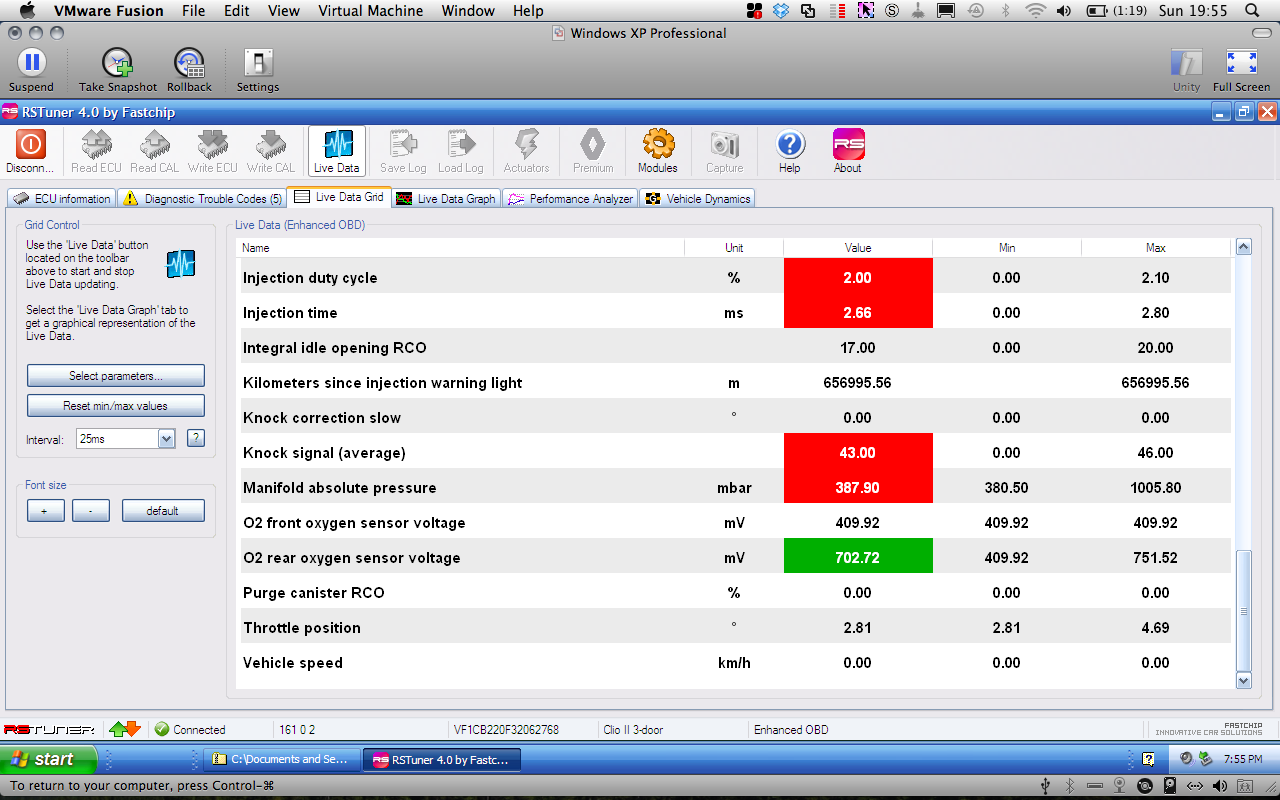Viewport: 1280px width, 800px height.
Task: Reset font size with default button
Action: coord(163,511)
